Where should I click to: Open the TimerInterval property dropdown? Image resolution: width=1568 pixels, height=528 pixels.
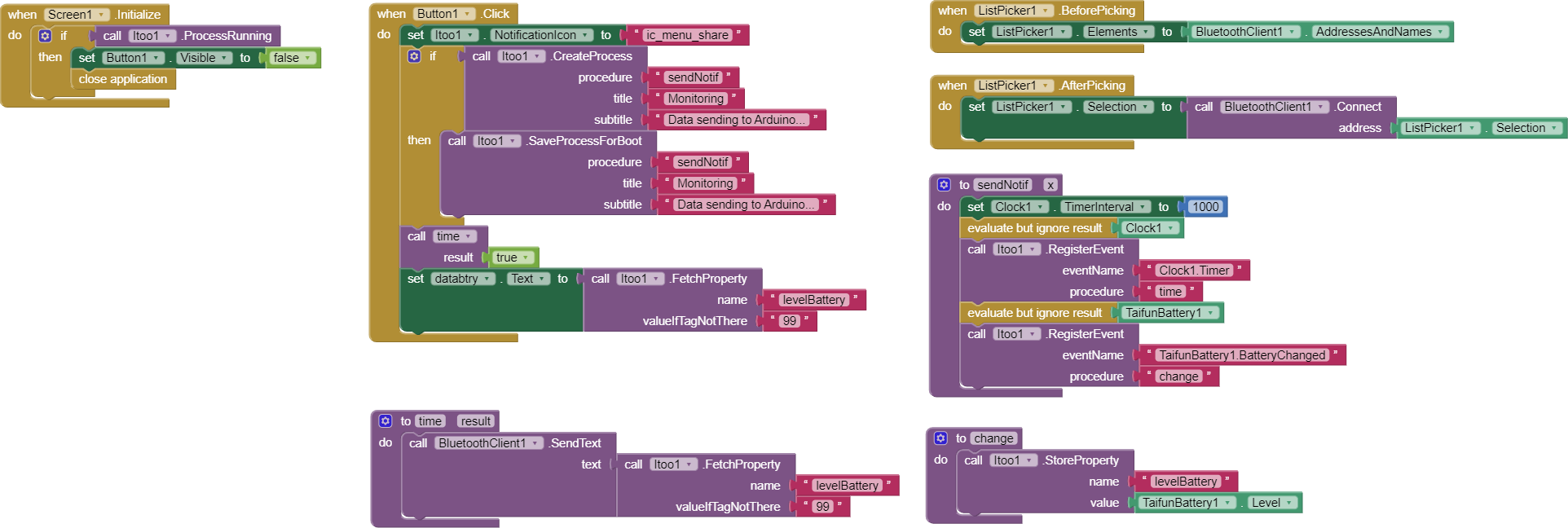click(1105, 207)
